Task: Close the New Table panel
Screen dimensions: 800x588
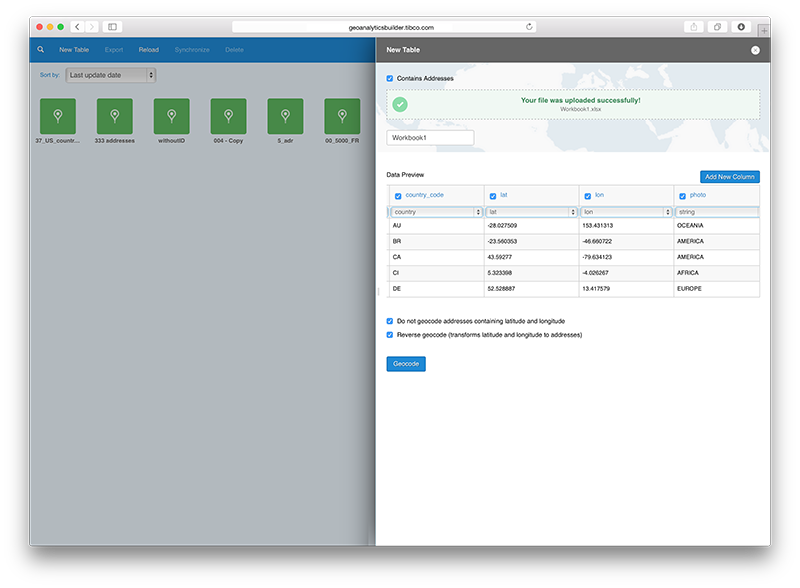Action: 755,50
